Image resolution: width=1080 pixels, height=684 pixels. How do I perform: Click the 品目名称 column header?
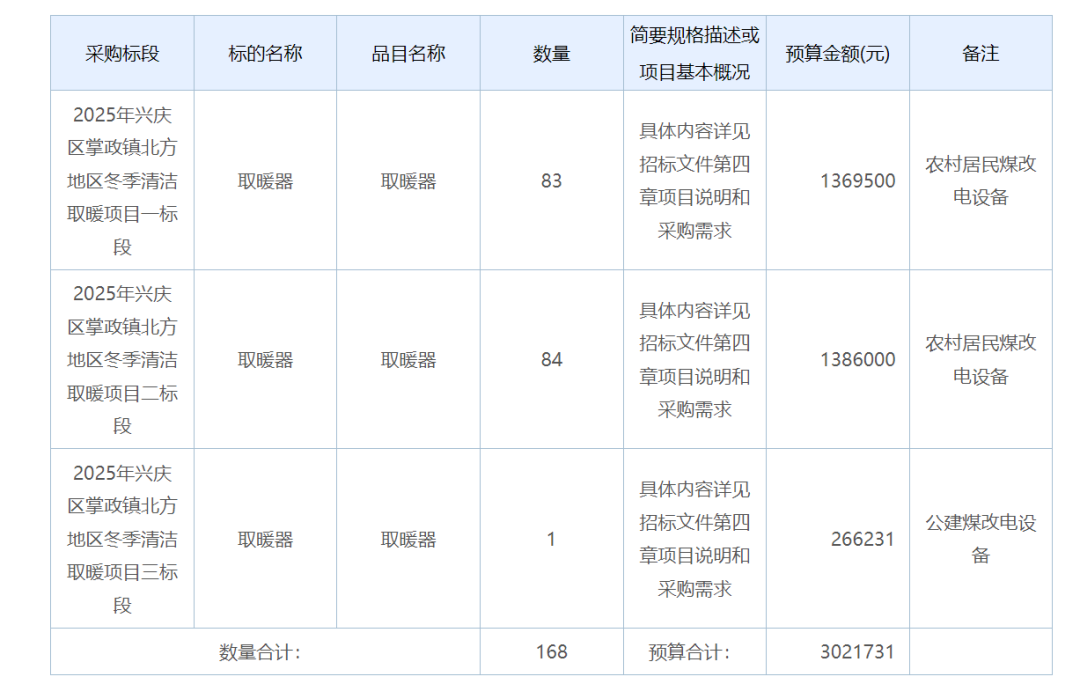click(x=408, y=54)
